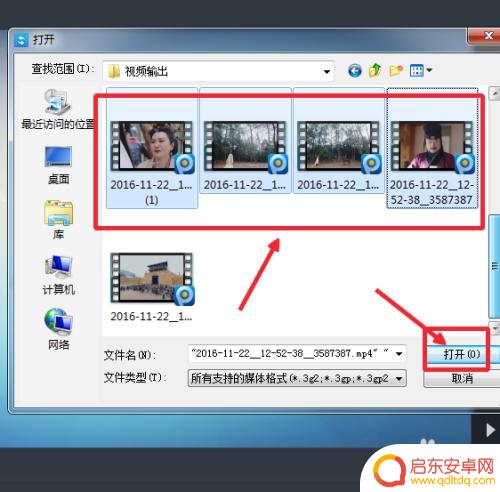Image resolution: width=500 pixels, height=492 pixels.
Task: Click the 打开 button
Action: 462,354
